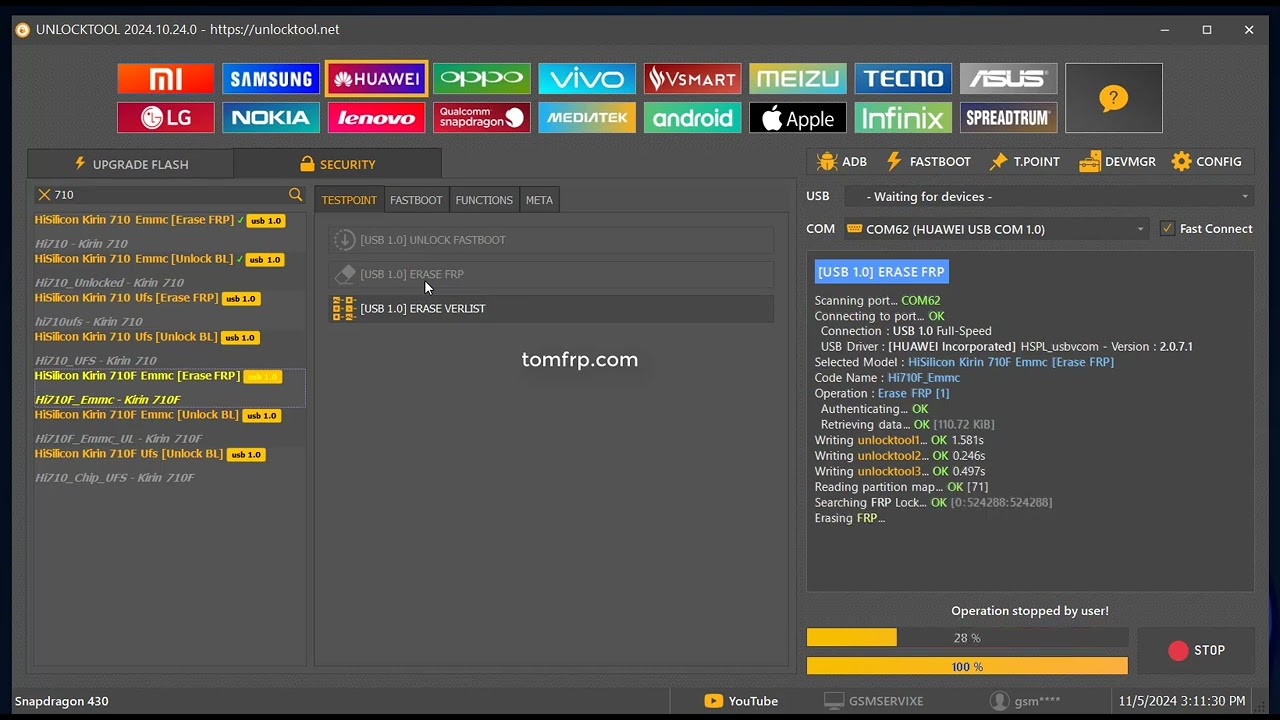The image size is (1280, 720).
Task: Open the CONFIG settings
Action: tap(1206, 162)
